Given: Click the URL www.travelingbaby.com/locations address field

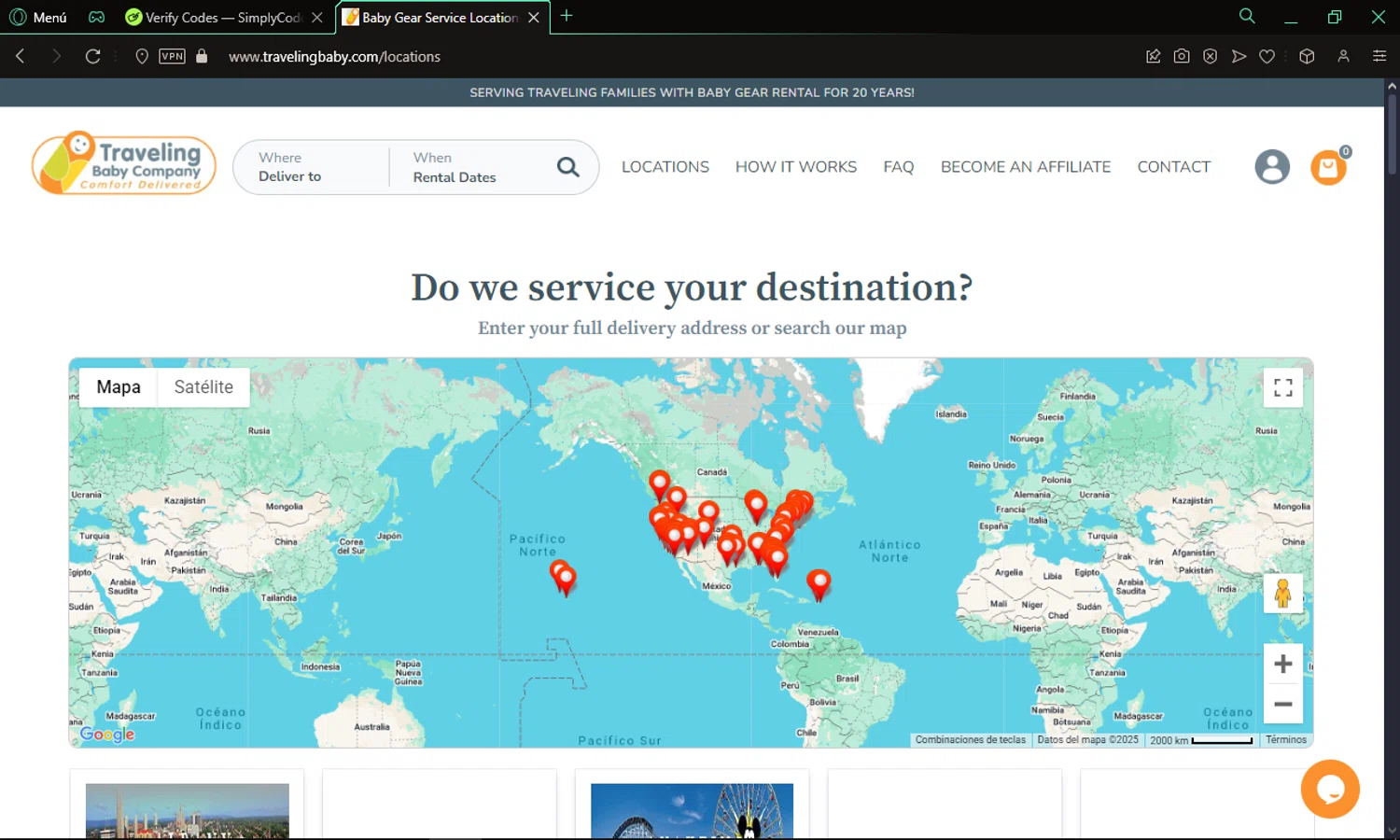Looking at the screenshot, I should pos(334,56).
